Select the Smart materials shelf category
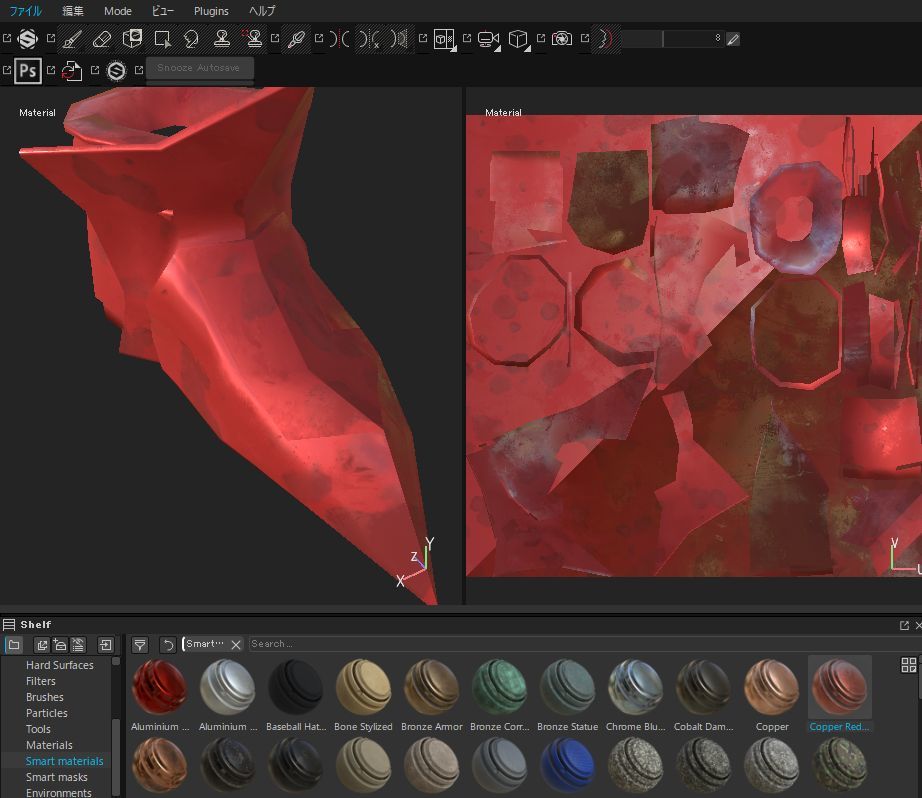 pos(65,761)
